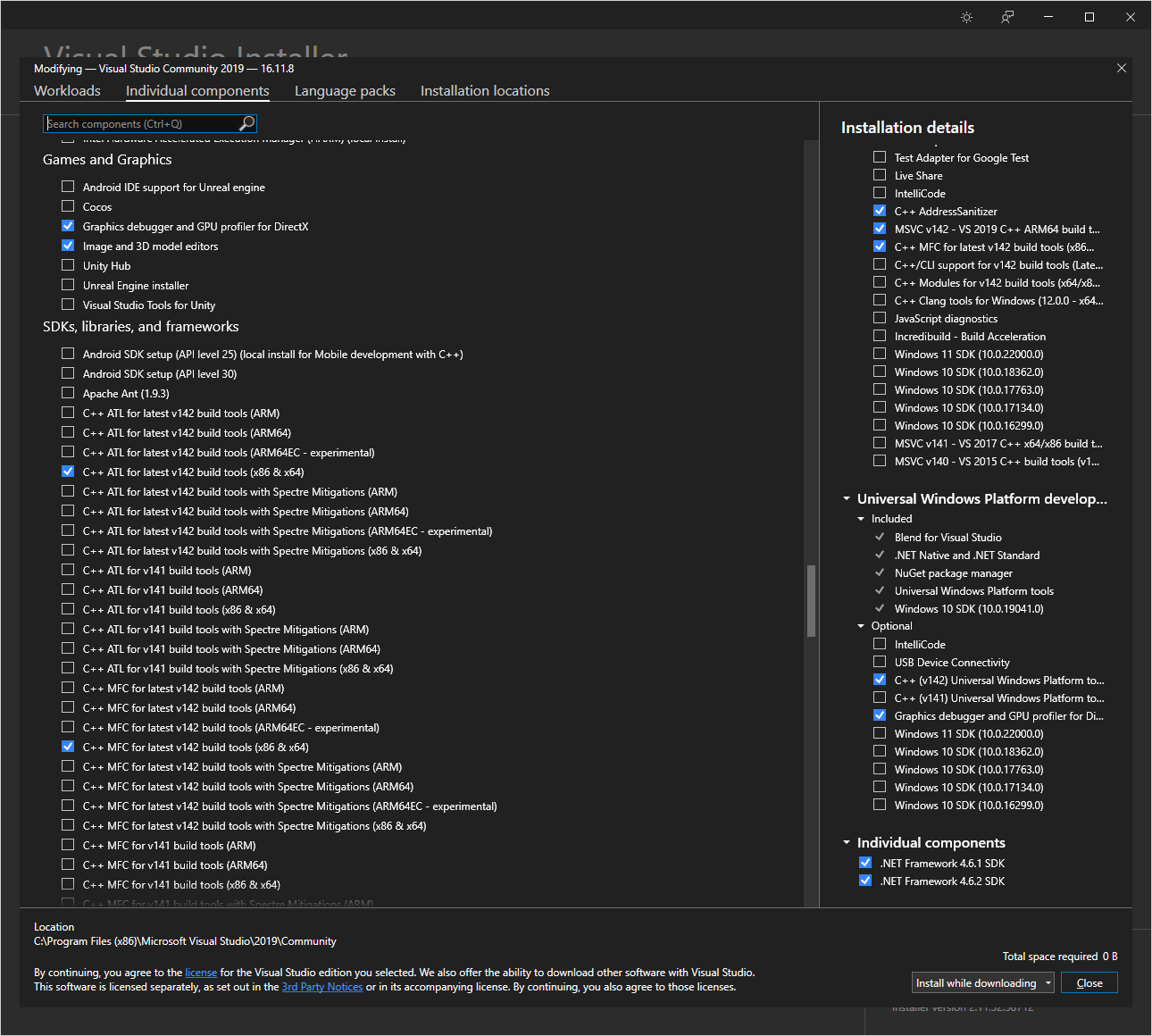Go to Installation locations tab
Screen dimensions: 1152x1036
point(485,91)
